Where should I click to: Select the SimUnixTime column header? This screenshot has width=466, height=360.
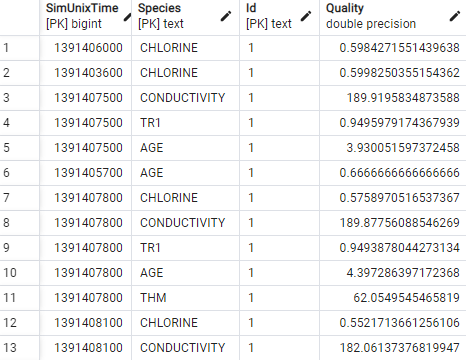click(86, 17)
